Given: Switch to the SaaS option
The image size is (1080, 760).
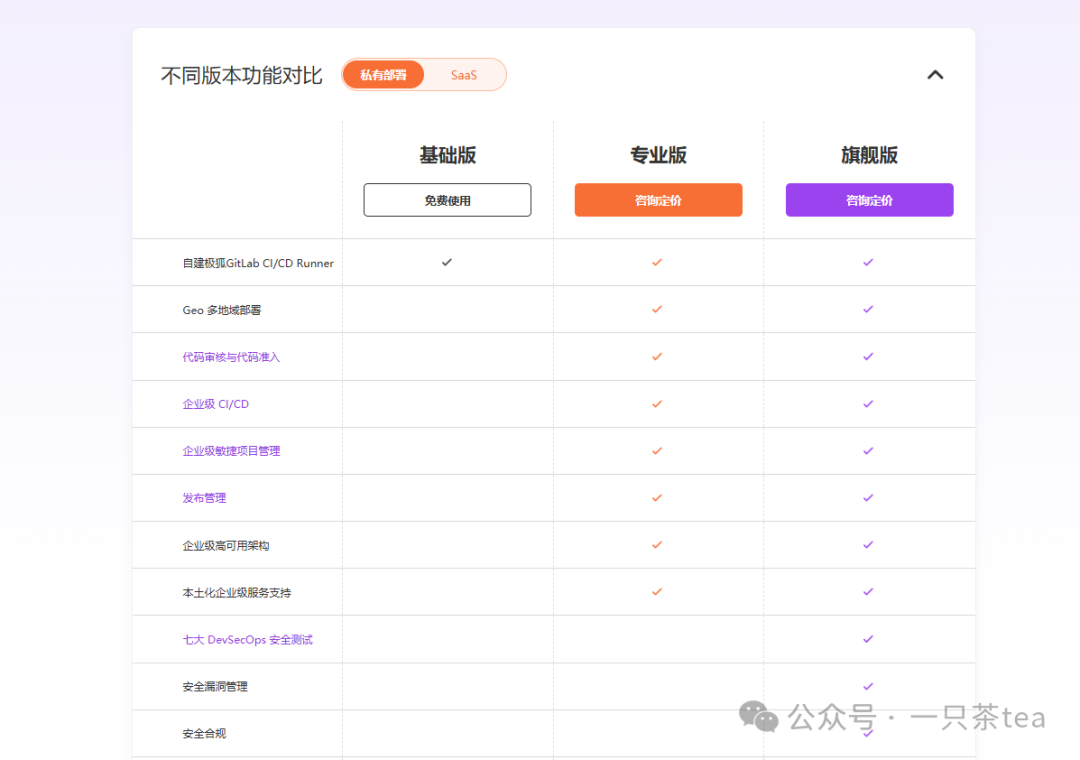Looking at the screenshot, I should click(x=464, y=74).
